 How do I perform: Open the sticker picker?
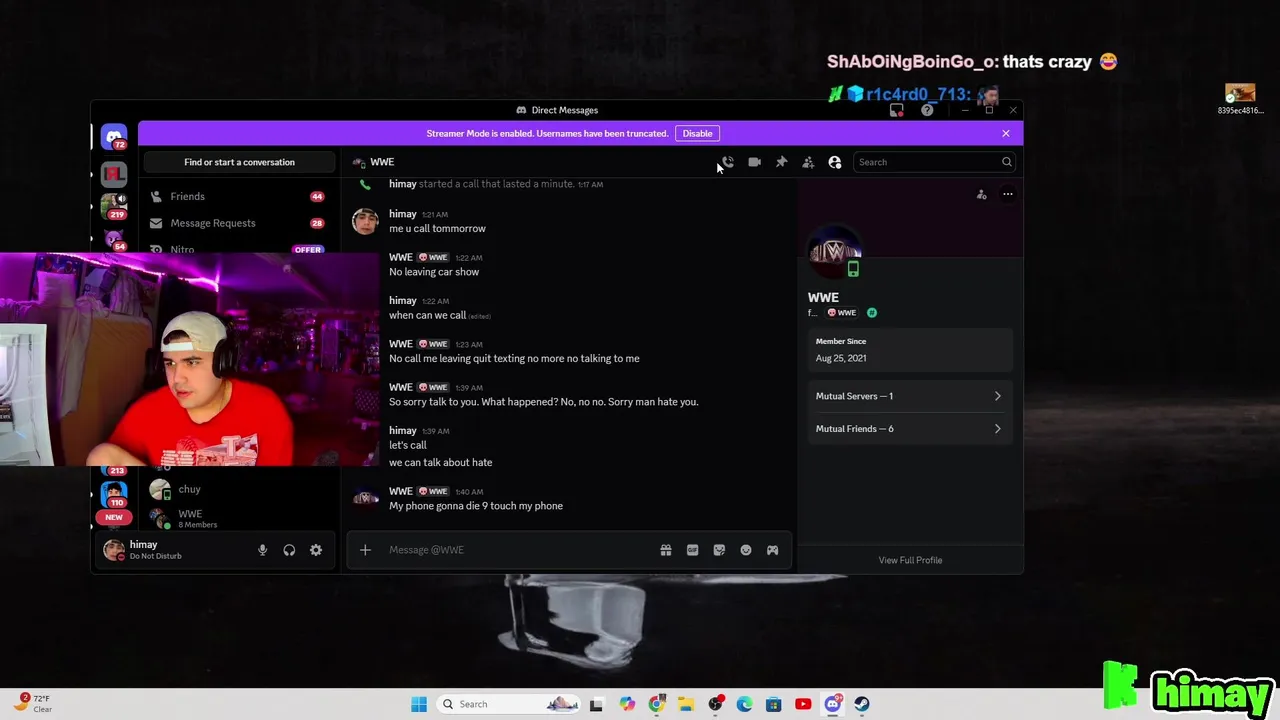[x=719, y=550]
